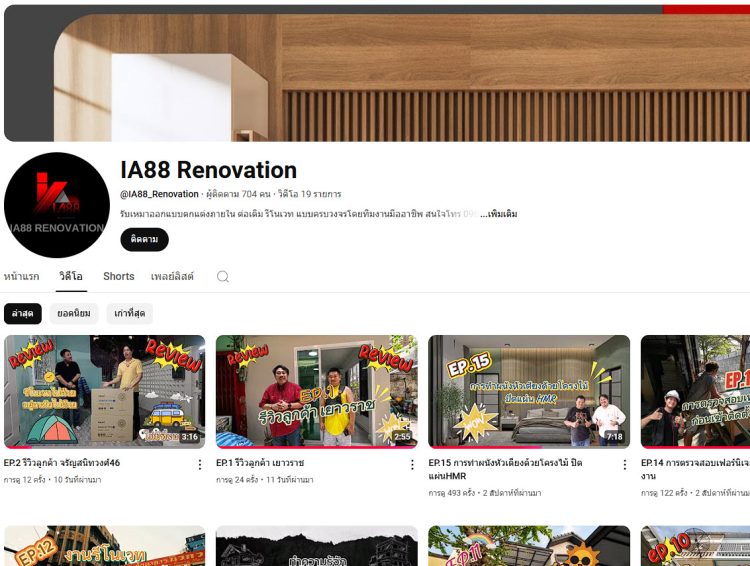
Task: Open the EP.11 video thumbnail
Action: [x=529, y=546]
